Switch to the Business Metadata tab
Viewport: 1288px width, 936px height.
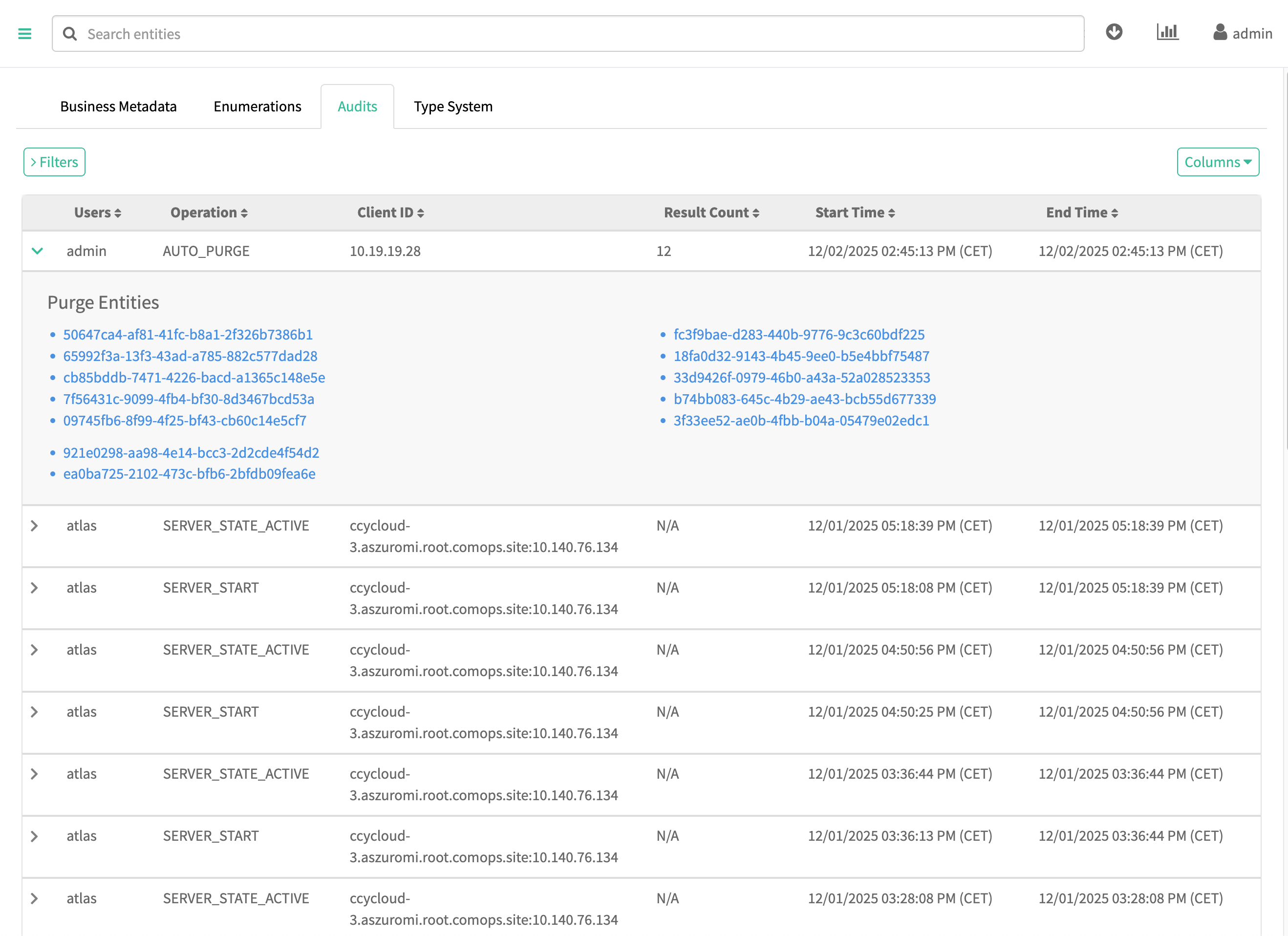pyautogui.click(x=118, y=106)
